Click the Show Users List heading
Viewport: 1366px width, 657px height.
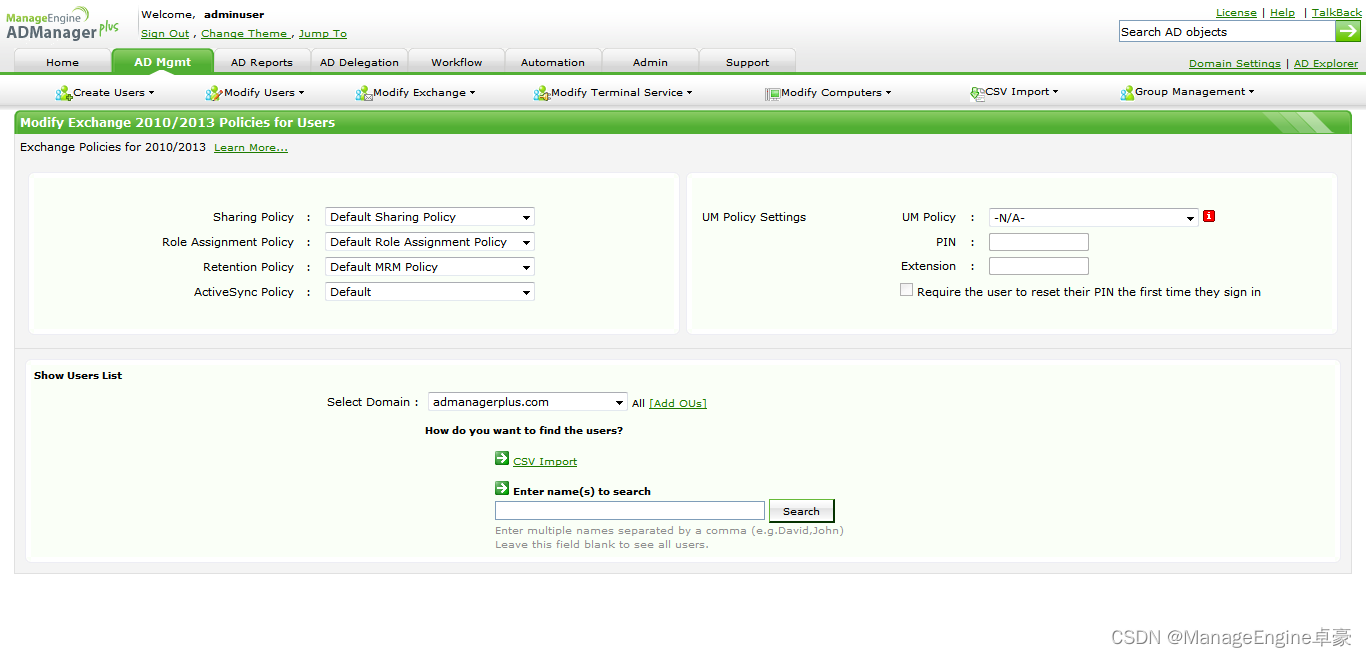pyautogui.click(x=78, y=376)
